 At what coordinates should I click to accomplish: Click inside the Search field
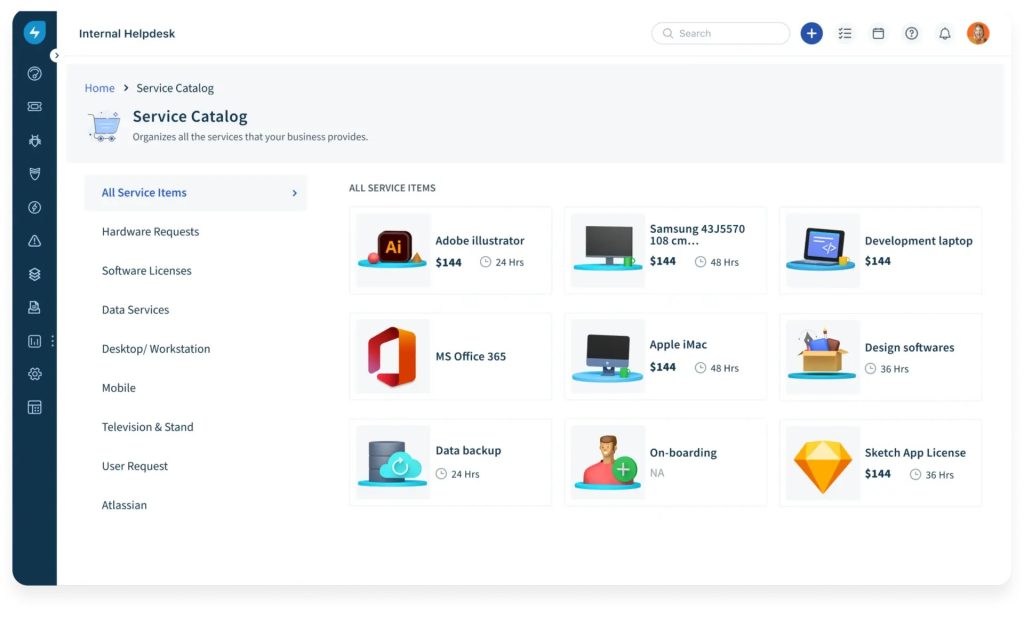click(720, 33)
